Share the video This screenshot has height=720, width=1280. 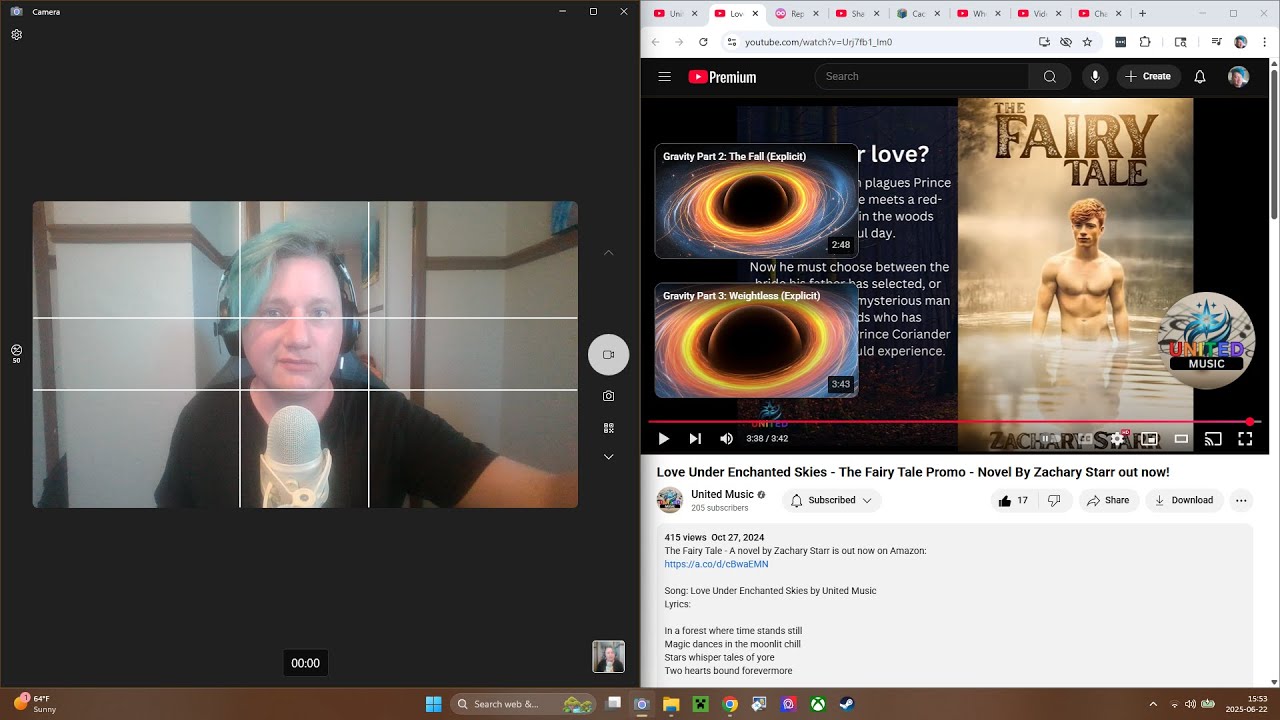(x=1108, y=500)
